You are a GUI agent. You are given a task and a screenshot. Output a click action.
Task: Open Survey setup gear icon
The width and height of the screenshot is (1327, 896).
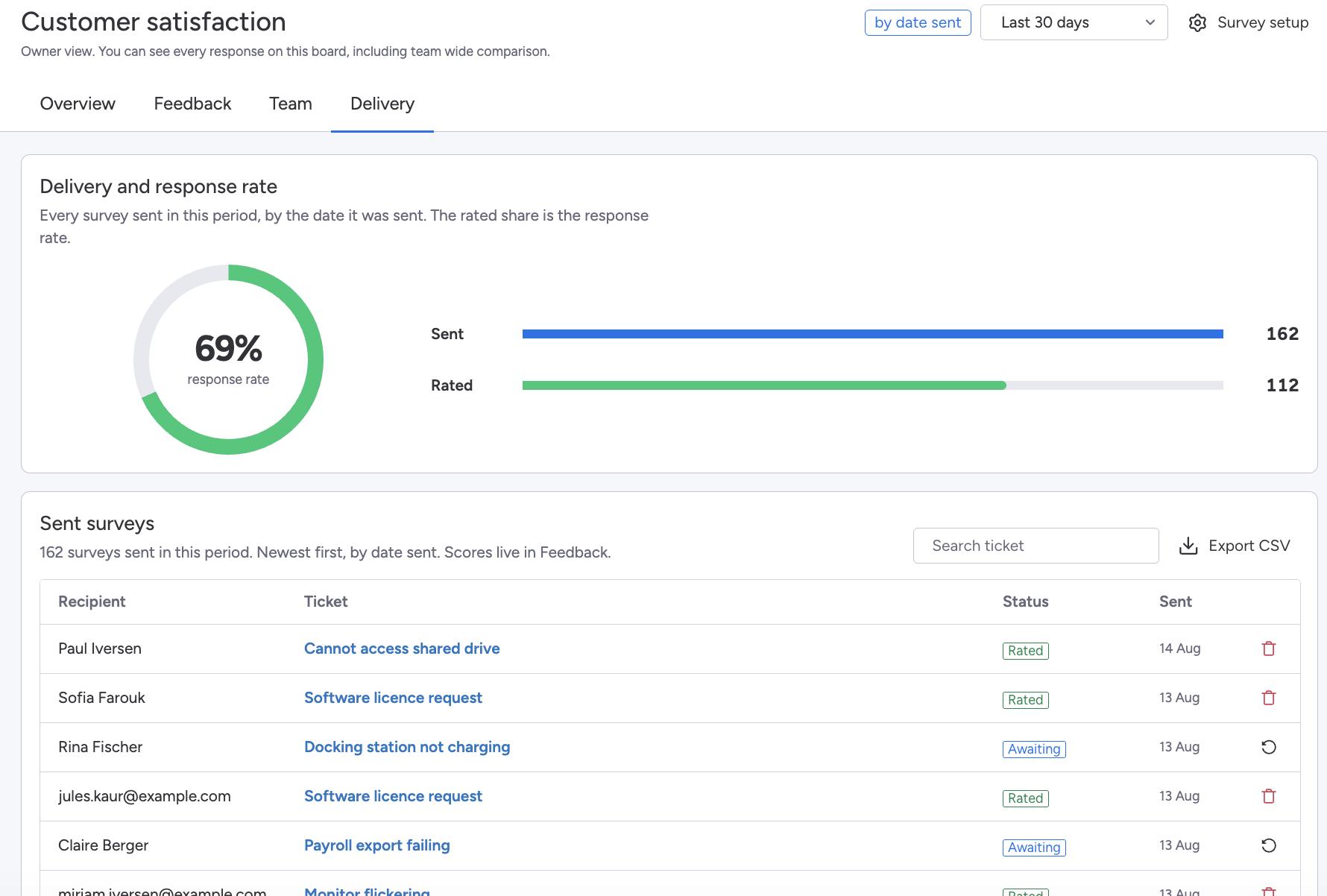pos(1197,22)
